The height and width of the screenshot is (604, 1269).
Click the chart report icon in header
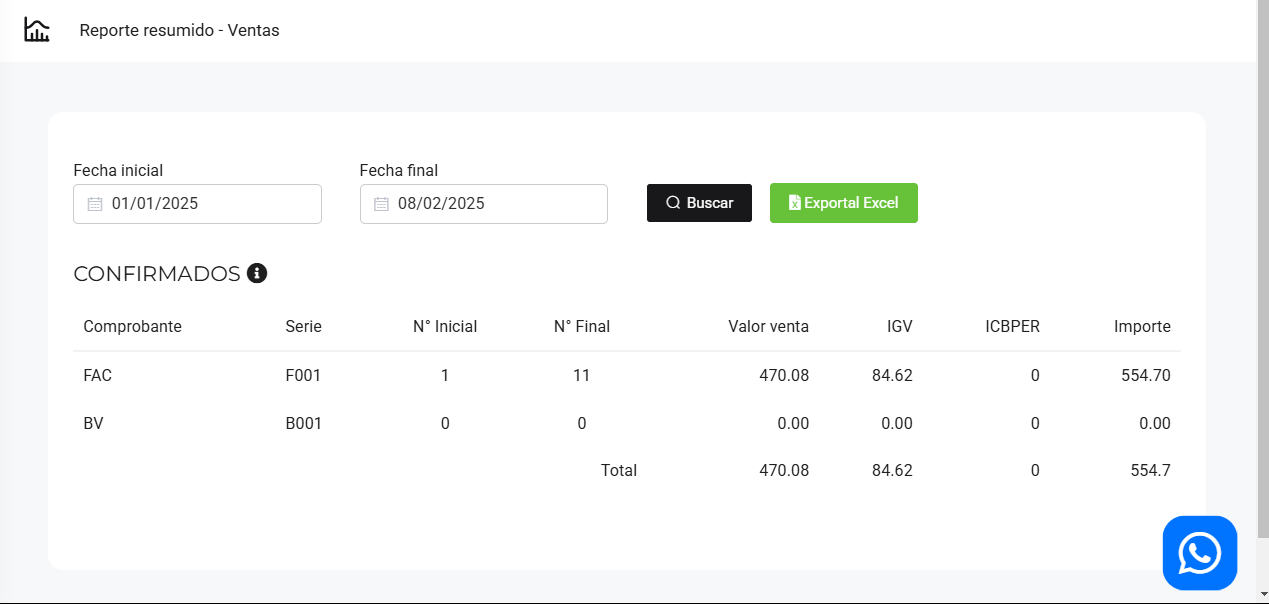point(37,30)
